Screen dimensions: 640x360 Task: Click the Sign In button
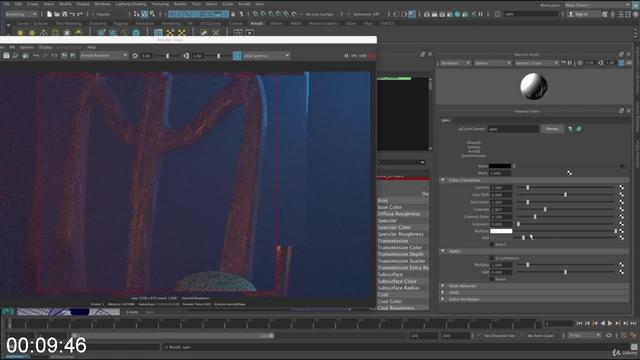pos(581,14)
